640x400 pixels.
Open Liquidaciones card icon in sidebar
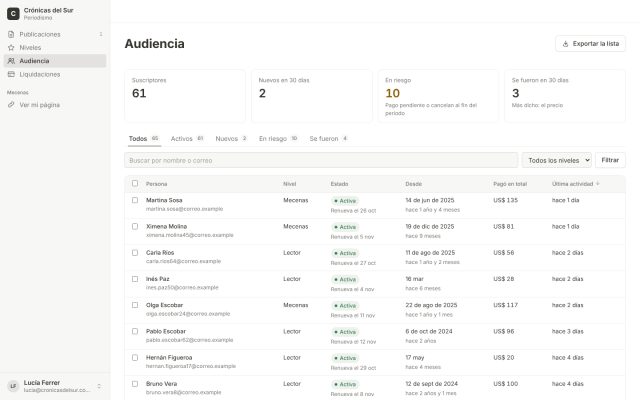[11, 74]
